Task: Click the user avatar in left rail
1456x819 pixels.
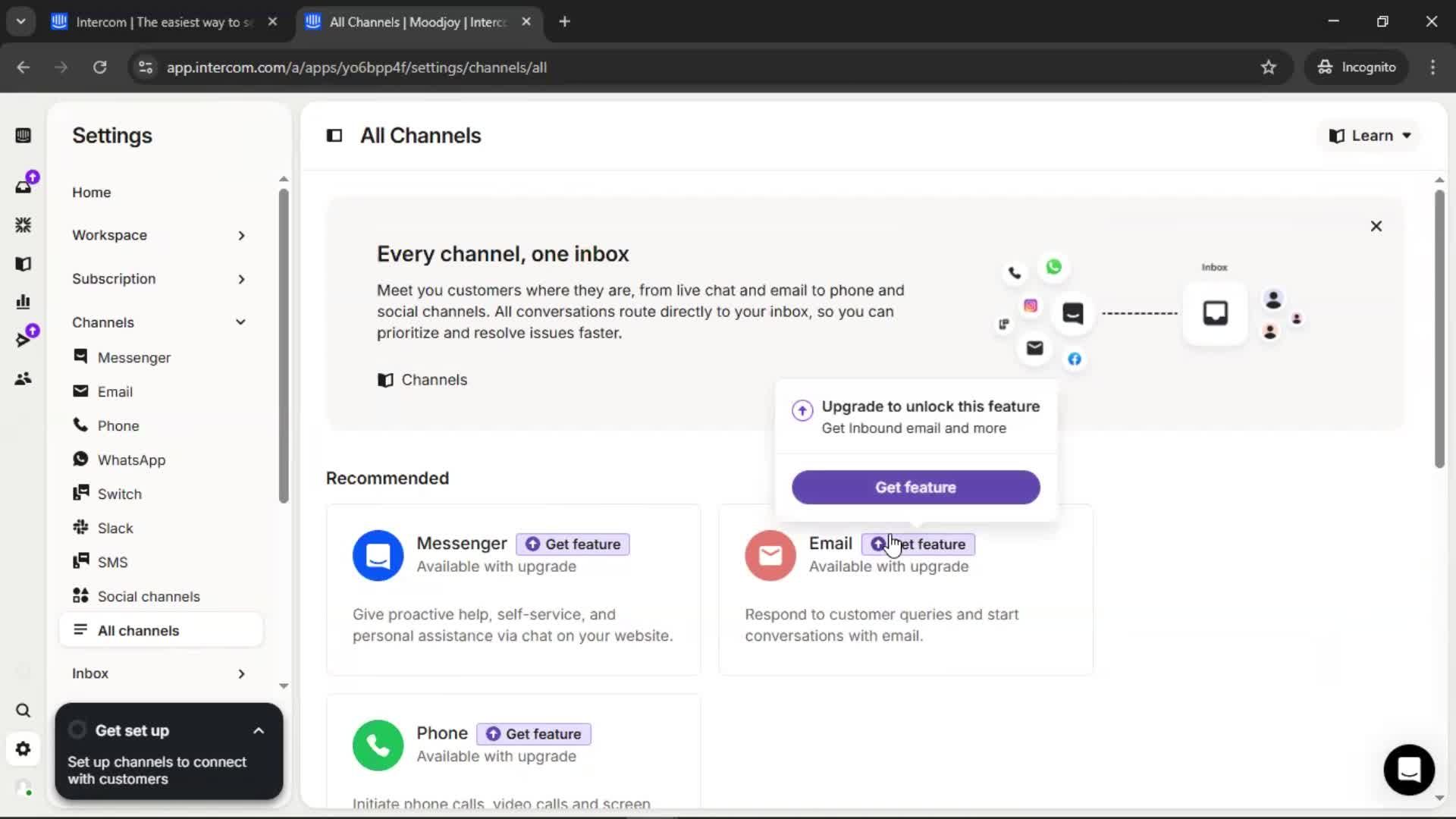Action: (23, 788)
